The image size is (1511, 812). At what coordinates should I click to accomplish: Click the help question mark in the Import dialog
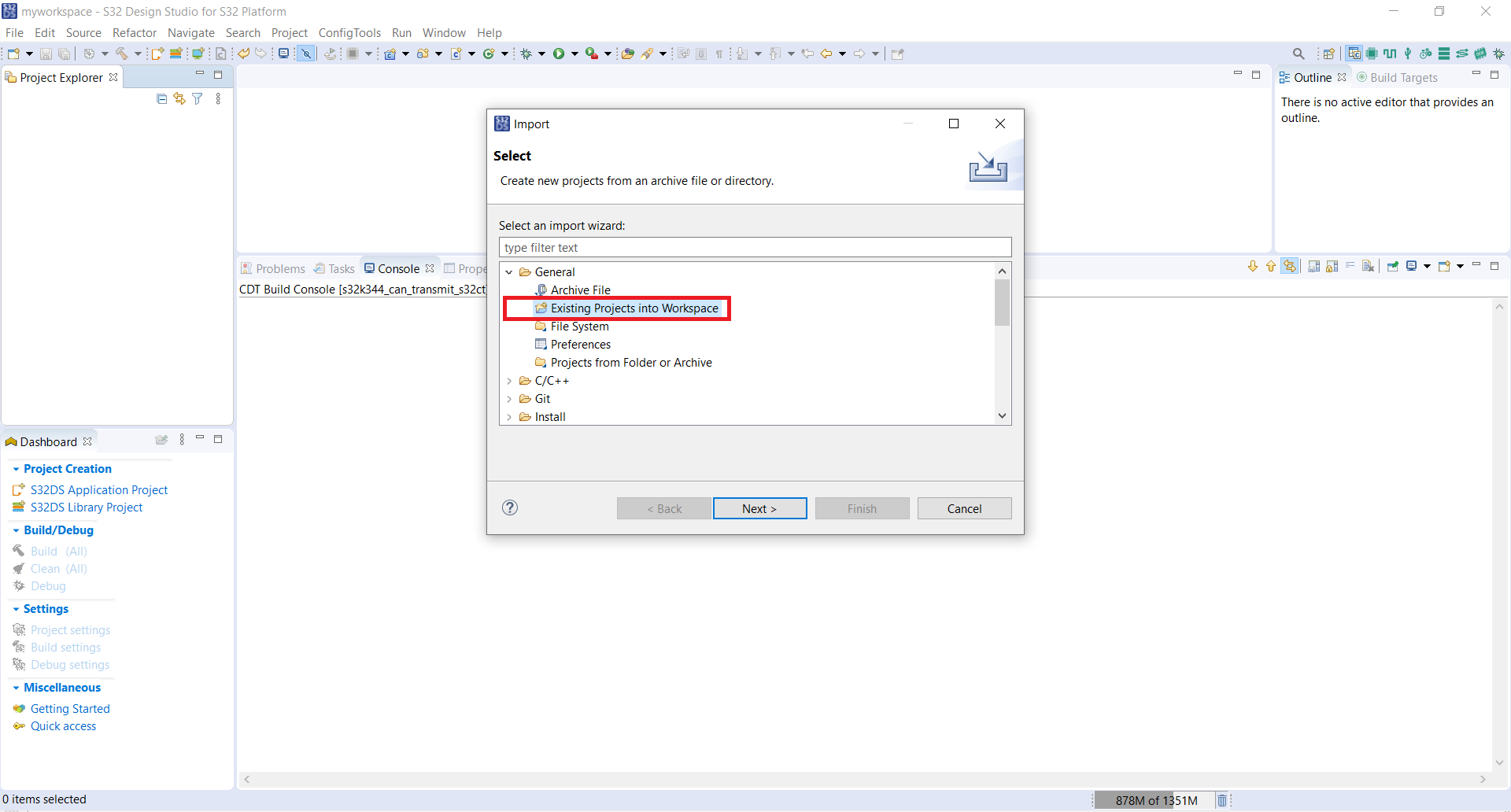509,508
